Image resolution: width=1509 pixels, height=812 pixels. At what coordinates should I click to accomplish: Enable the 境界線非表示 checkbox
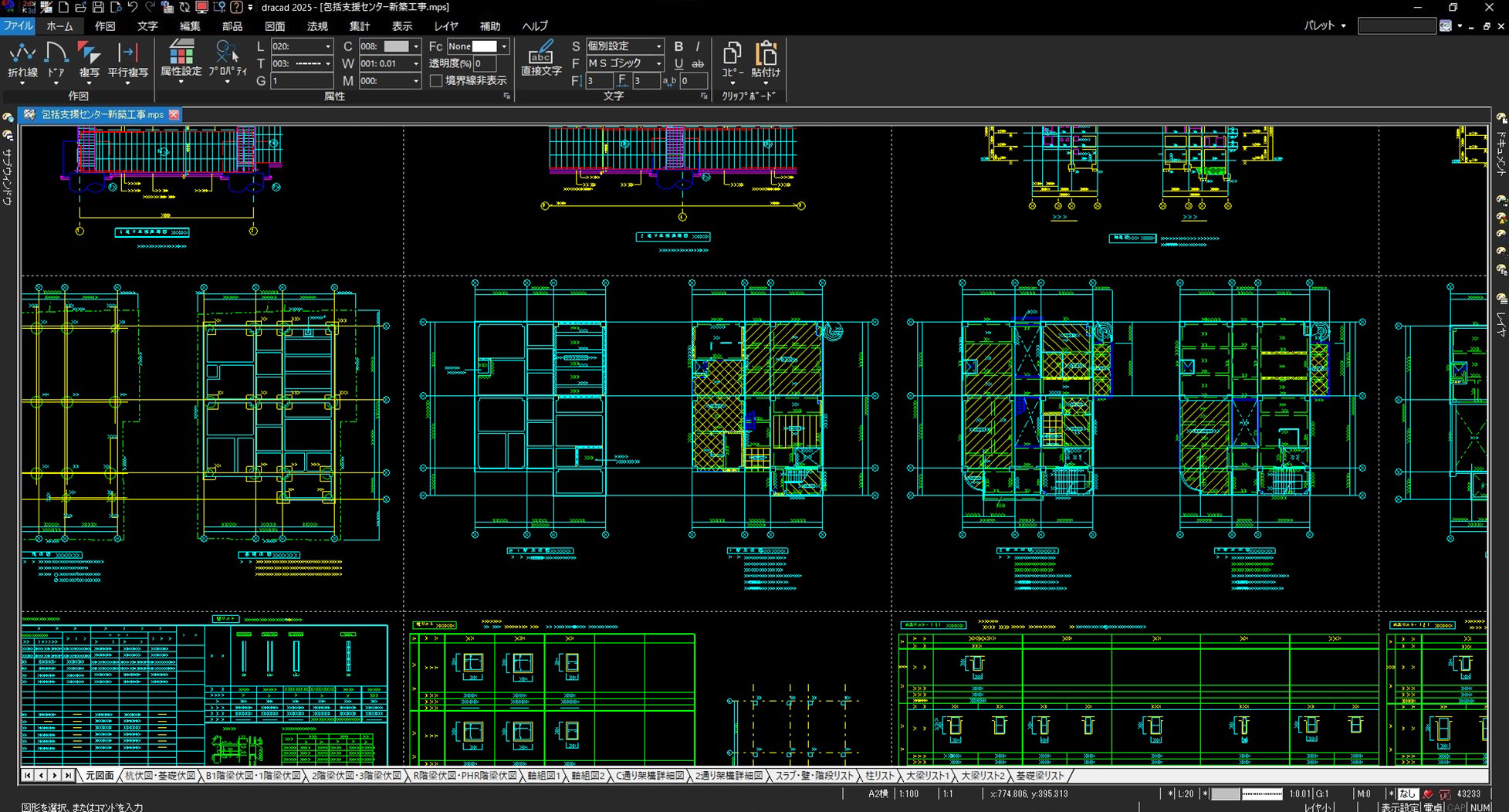point(436,81)
